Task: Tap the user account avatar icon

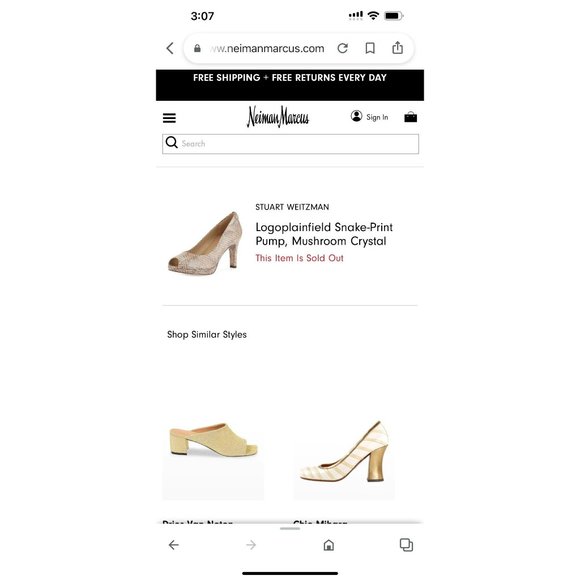Action: click(356, 116)
